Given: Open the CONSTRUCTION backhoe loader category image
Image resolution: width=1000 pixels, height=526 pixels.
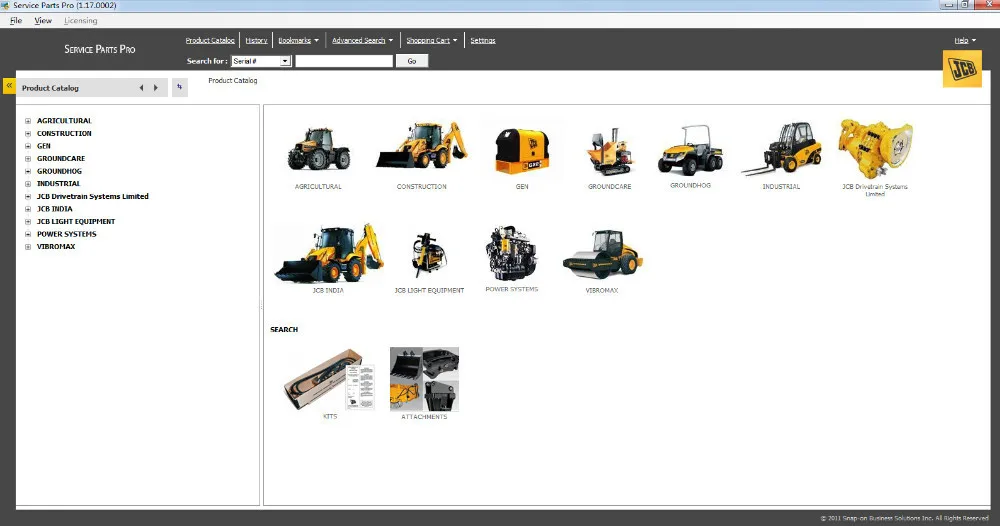Looking at the screenshot, I should pos(422,146).
